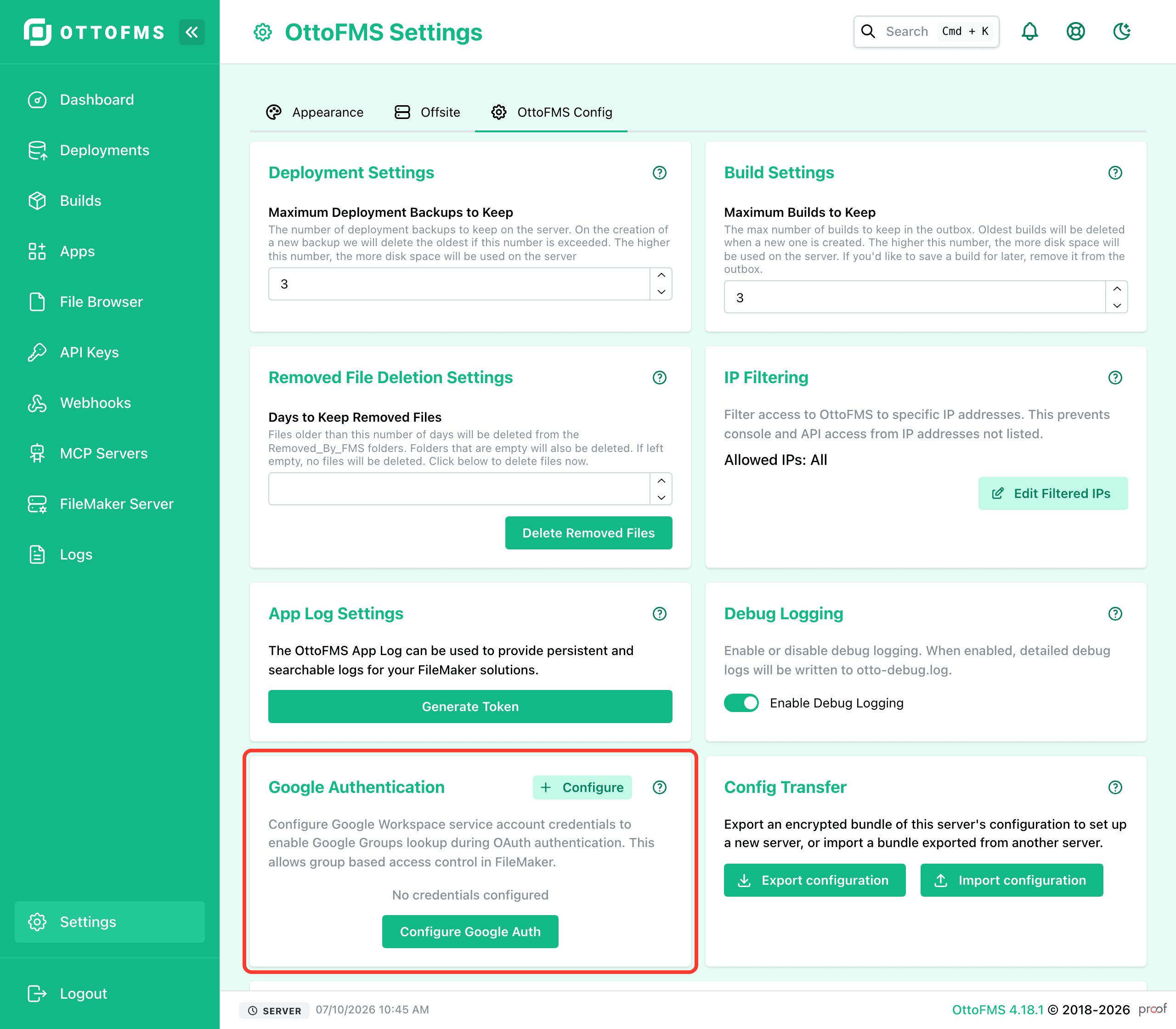
Task: Click Edit Filtered IPs button
Action: click(1053, 493)
